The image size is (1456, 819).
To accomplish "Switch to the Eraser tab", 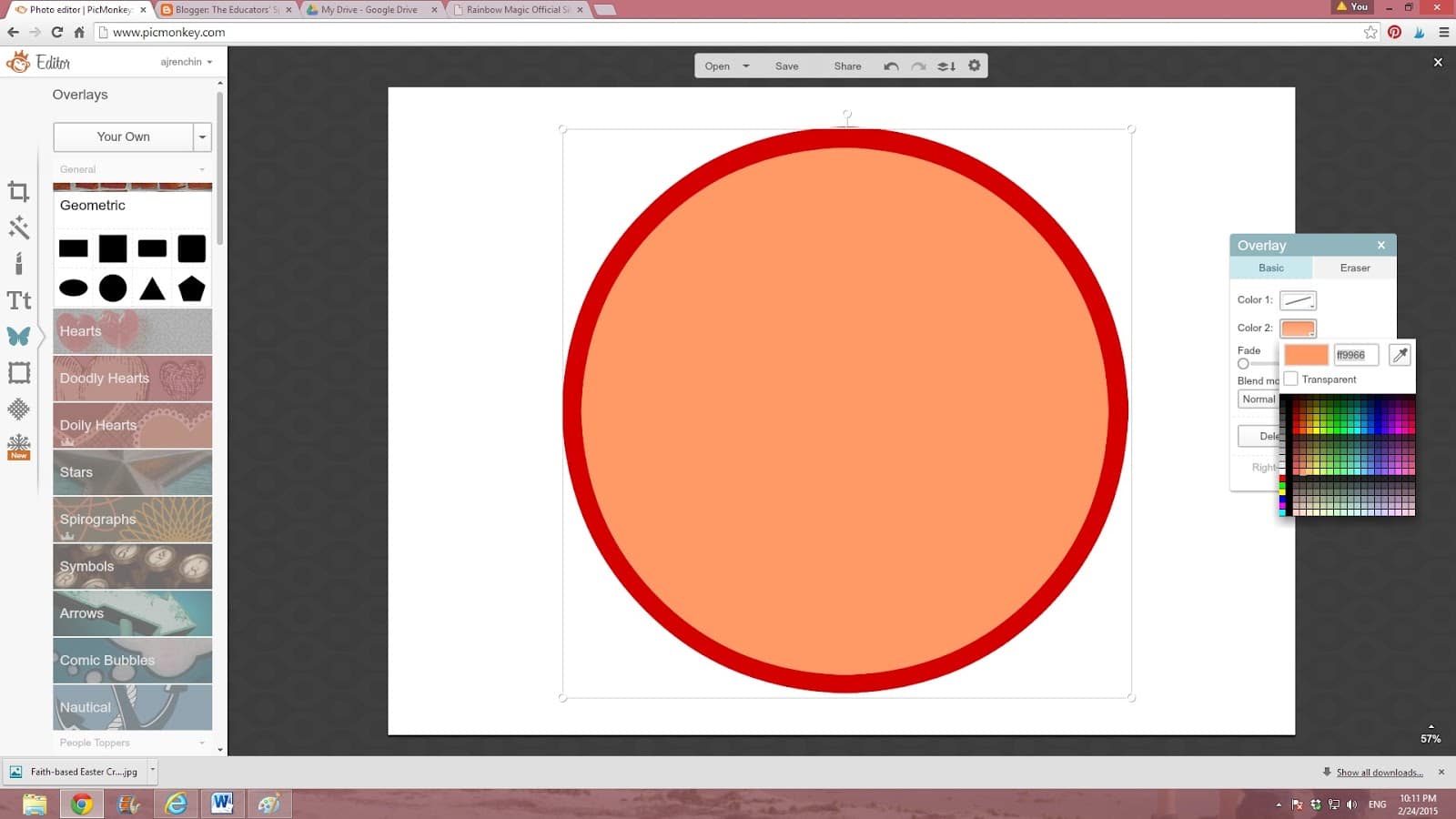I will (1354, 268).
